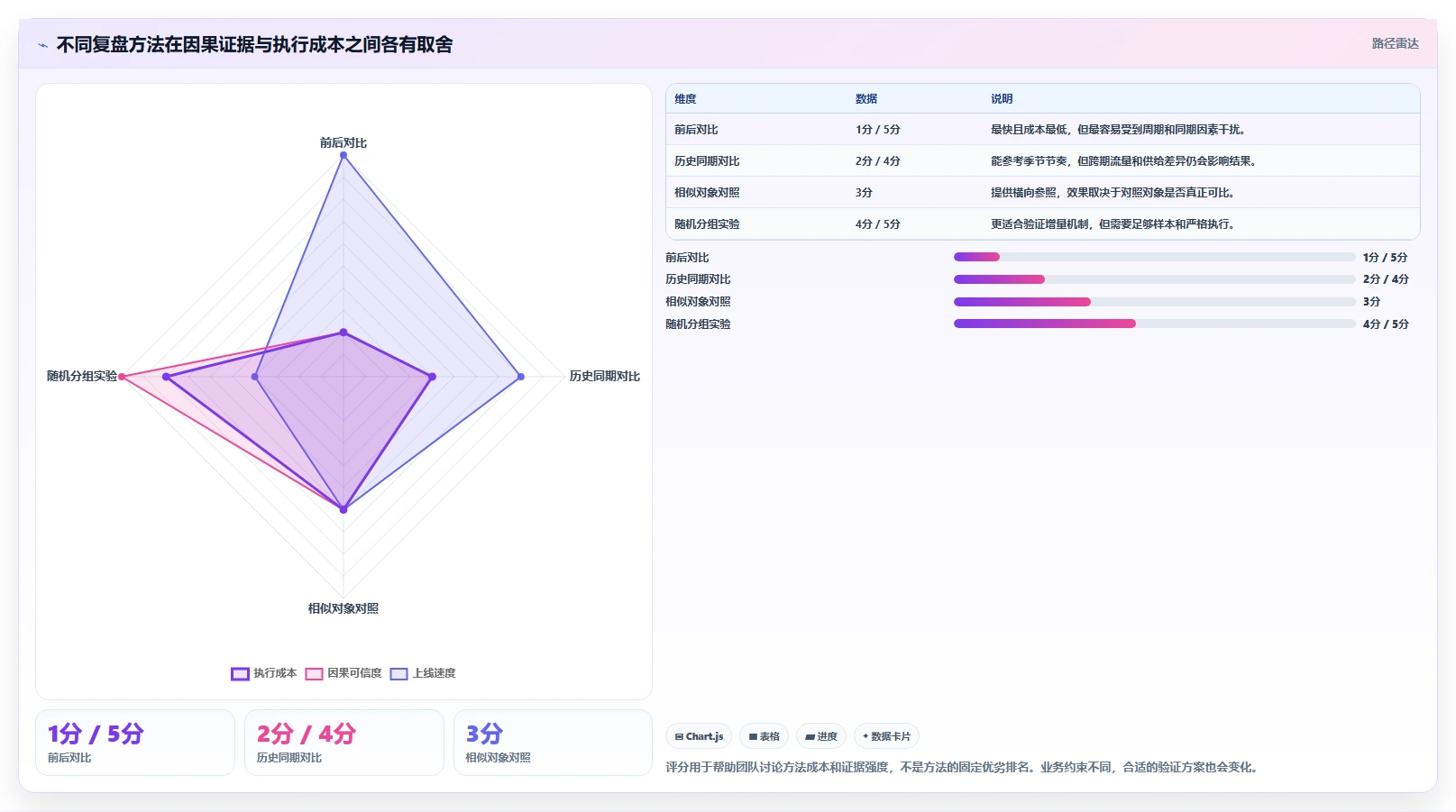
Task: Select the 表格 tag chip
Action: 764,736
